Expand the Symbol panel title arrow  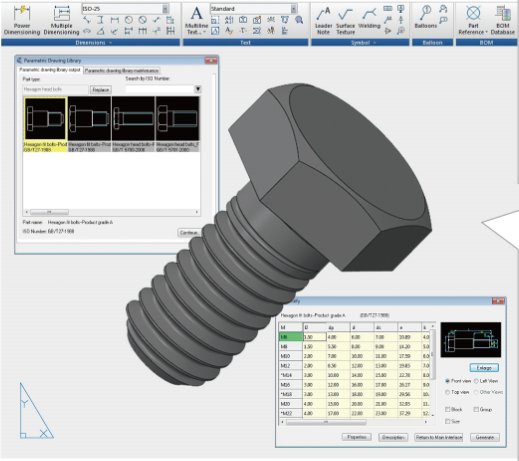[x=374, y=43]
